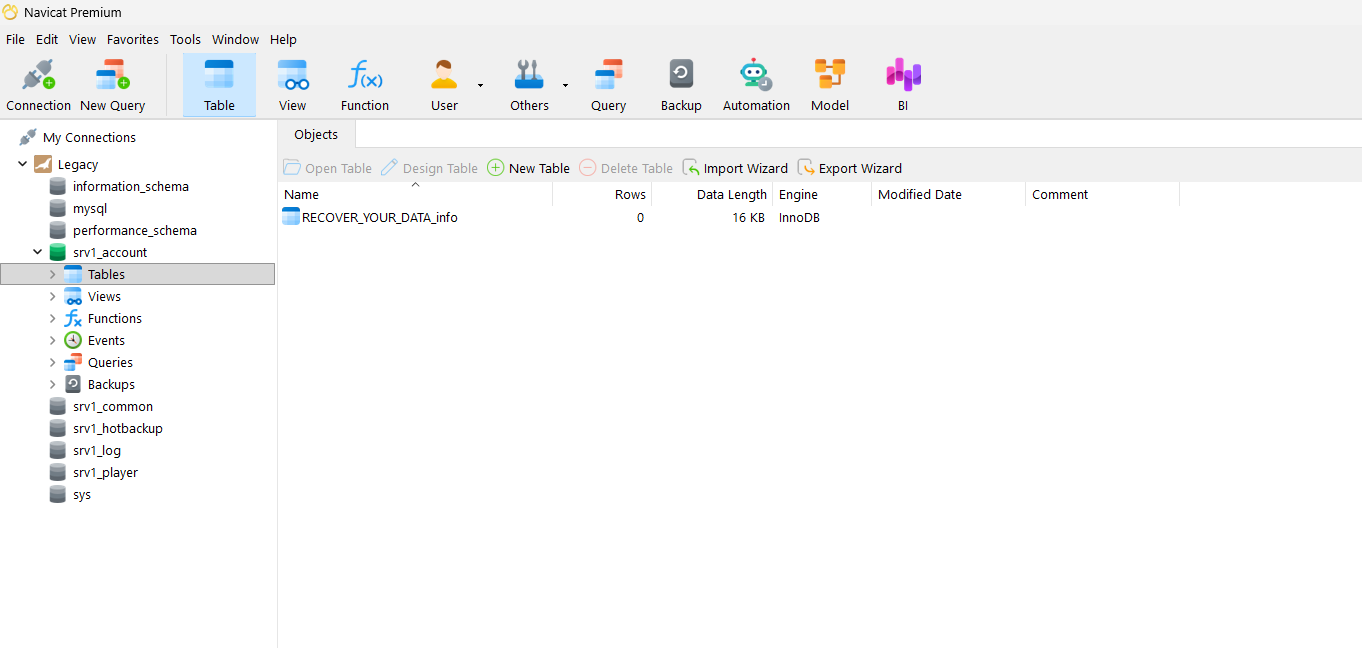Create a New Query from toolbar

point(112,86)
